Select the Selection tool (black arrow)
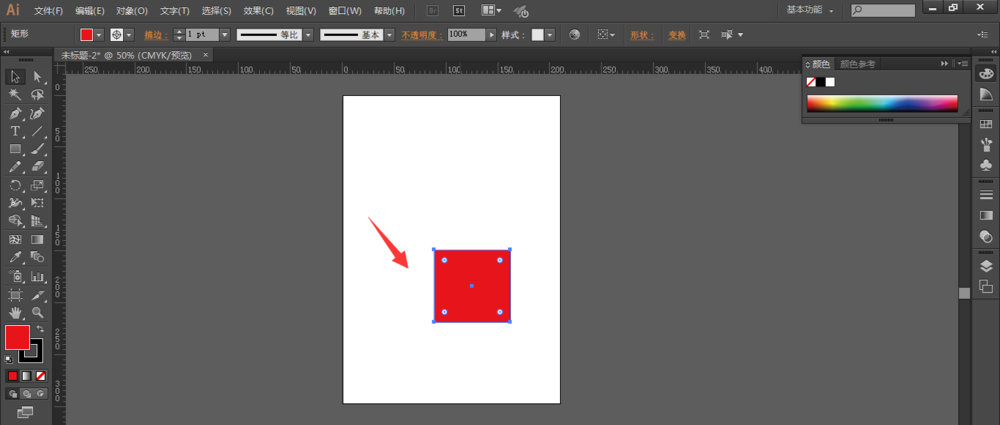 (x=15, y=77)
